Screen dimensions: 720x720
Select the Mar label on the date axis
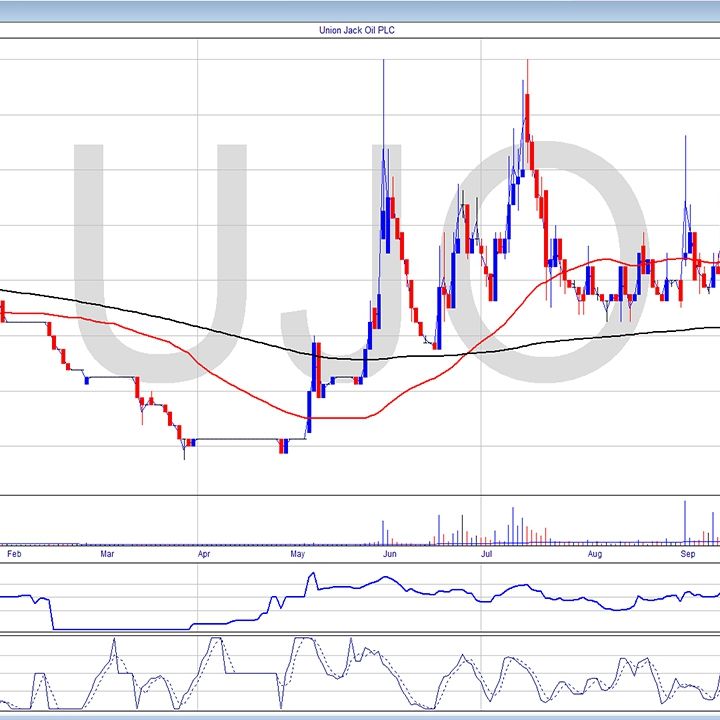[108, 552]
